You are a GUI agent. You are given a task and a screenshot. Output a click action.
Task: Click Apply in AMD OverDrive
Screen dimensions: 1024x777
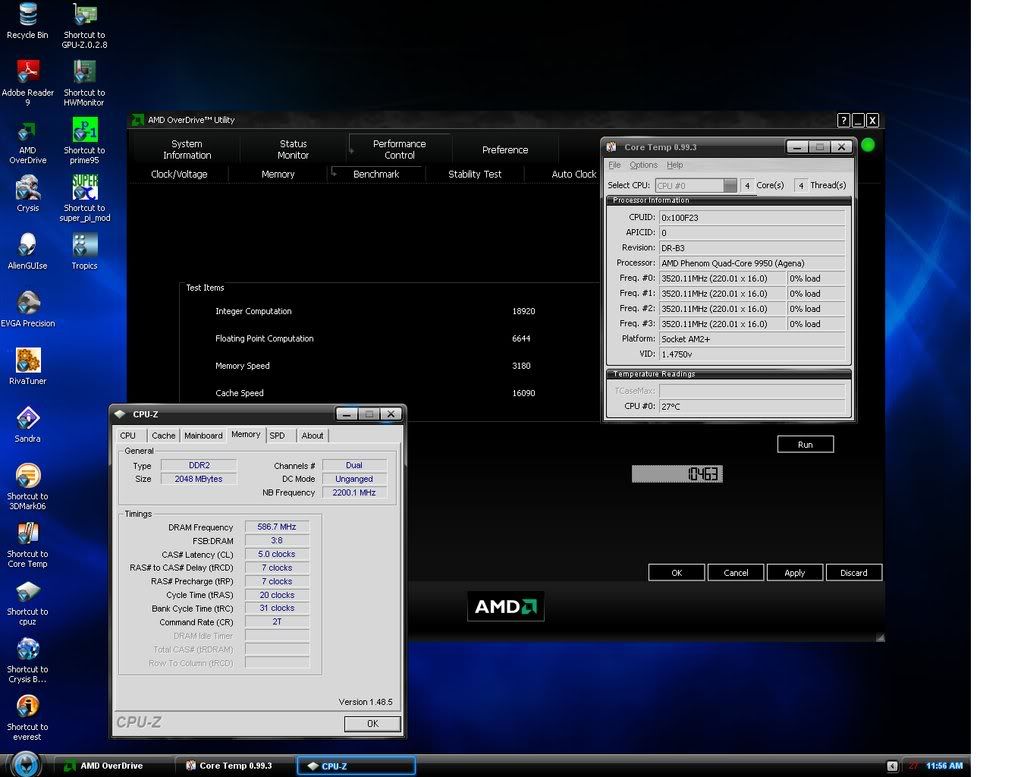click(795, 573)
